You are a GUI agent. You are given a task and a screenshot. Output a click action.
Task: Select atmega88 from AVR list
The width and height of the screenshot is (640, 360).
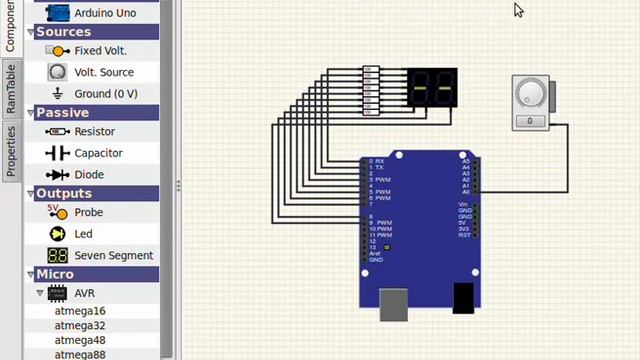tap(80, 354)
